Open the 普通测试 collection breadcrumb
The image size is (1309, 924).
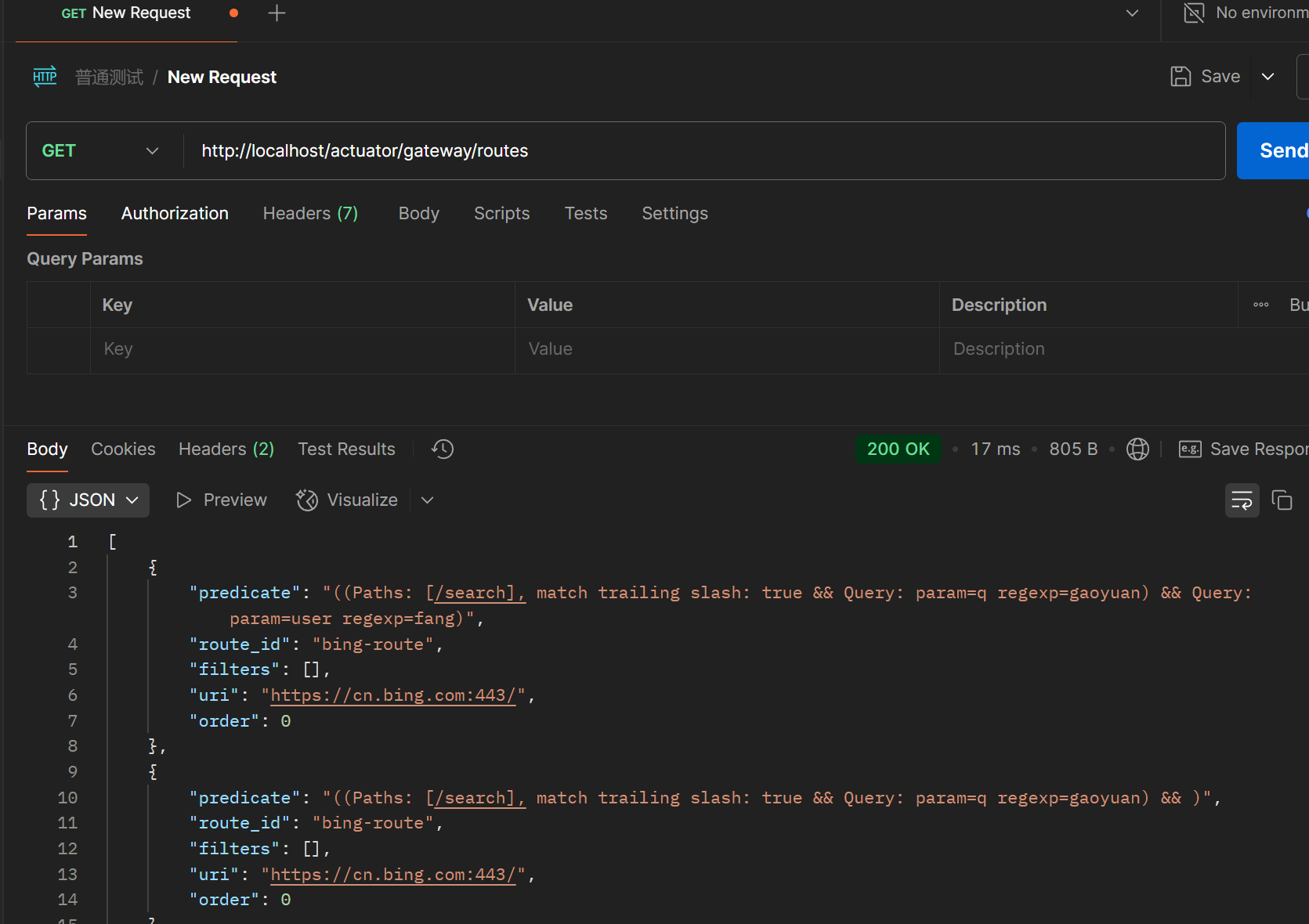tap(110, 77)
